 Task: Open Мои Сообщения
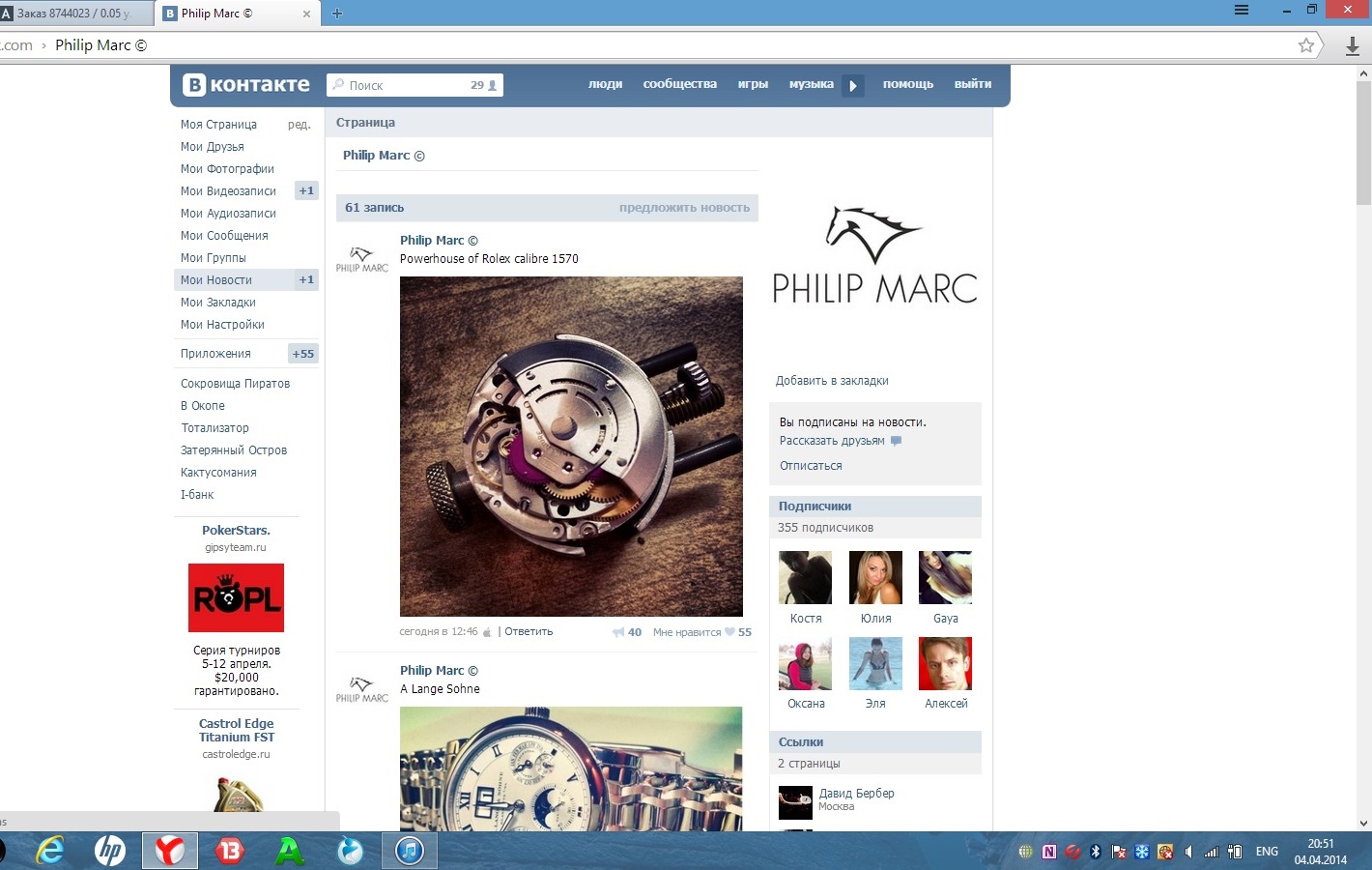tap(224, 236)
